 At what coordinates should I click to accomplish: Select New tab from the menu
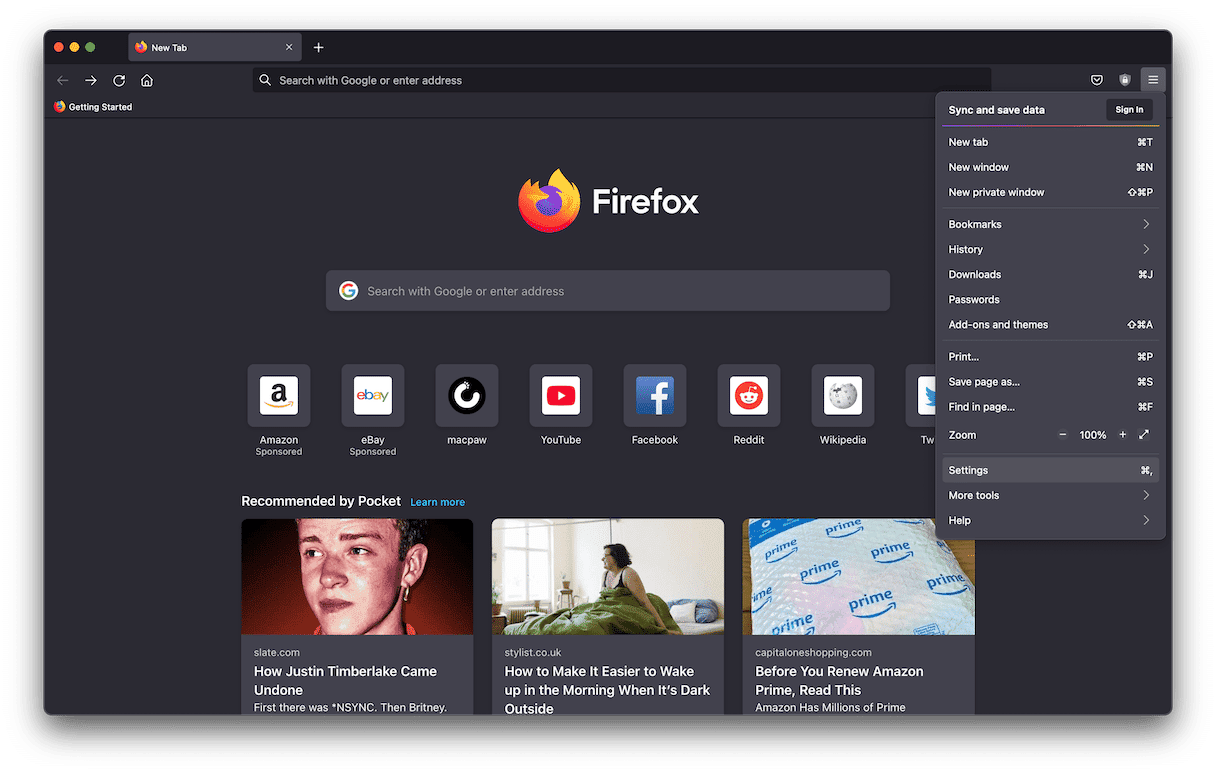(1050, 142)
